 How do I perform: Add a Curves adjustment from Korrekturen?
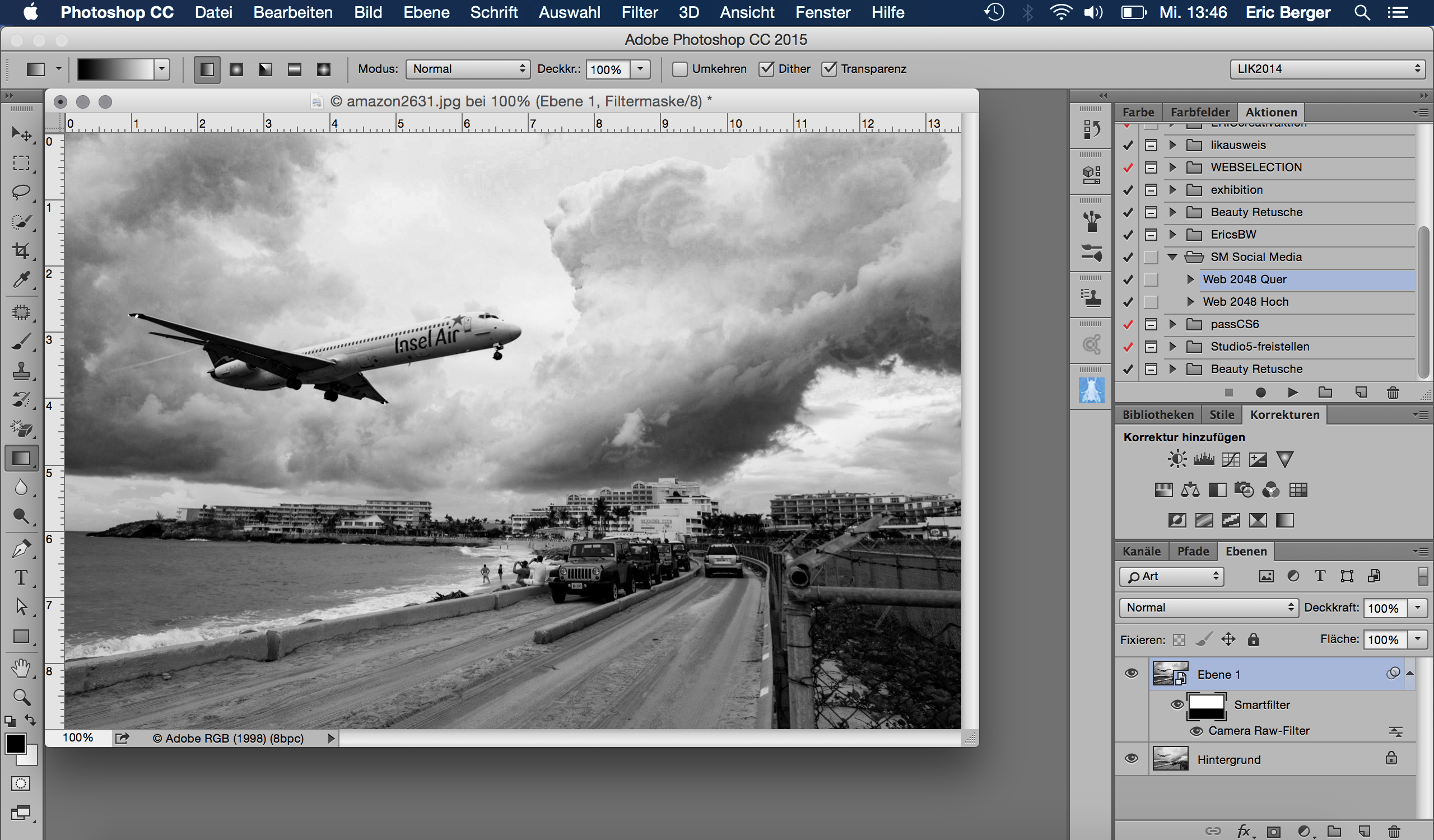(x=1231, y=460)
